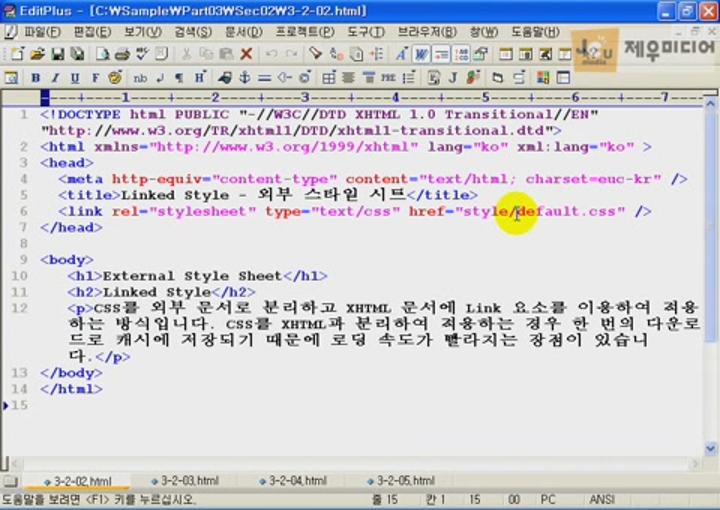Open the 보기(V) menu
Image resolution: width=720 pixels, height=510 pixels.
143,32
